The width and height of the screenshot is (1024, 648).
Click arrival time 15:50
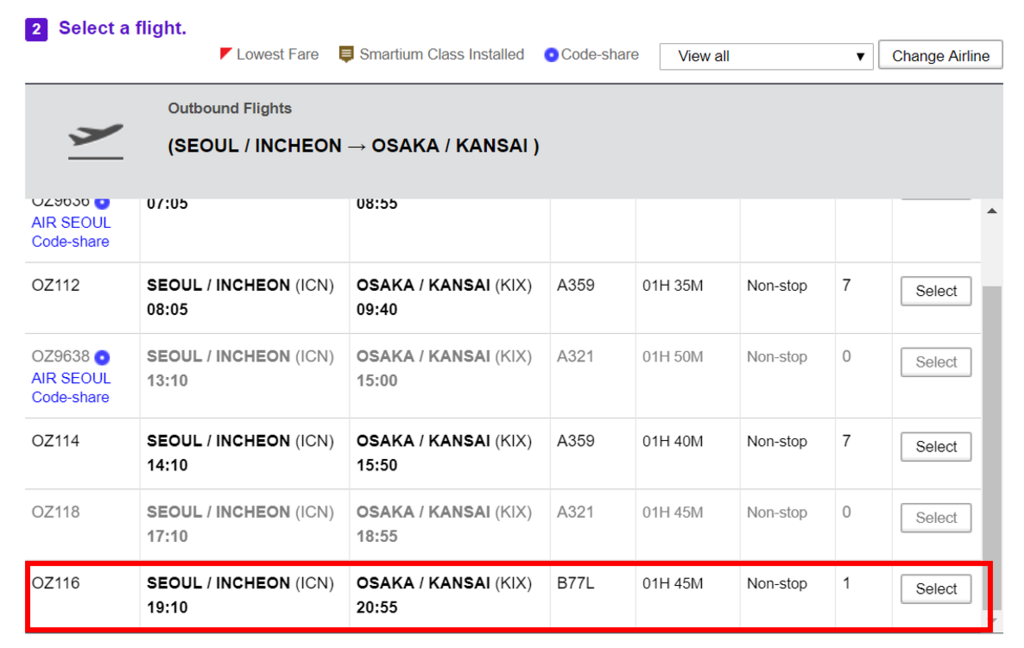pyautogui.click(x=377, y=465)
